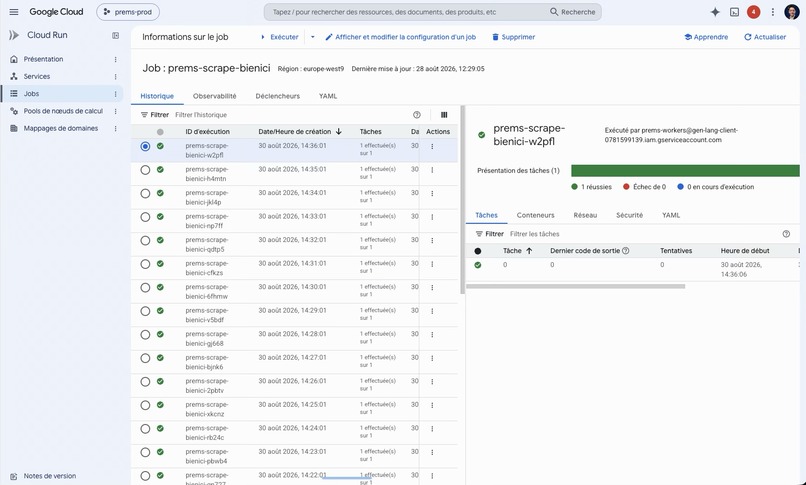Screen dimensions: 806x485
Task: Open notifications badge showing 4
Action: (753, 12)
